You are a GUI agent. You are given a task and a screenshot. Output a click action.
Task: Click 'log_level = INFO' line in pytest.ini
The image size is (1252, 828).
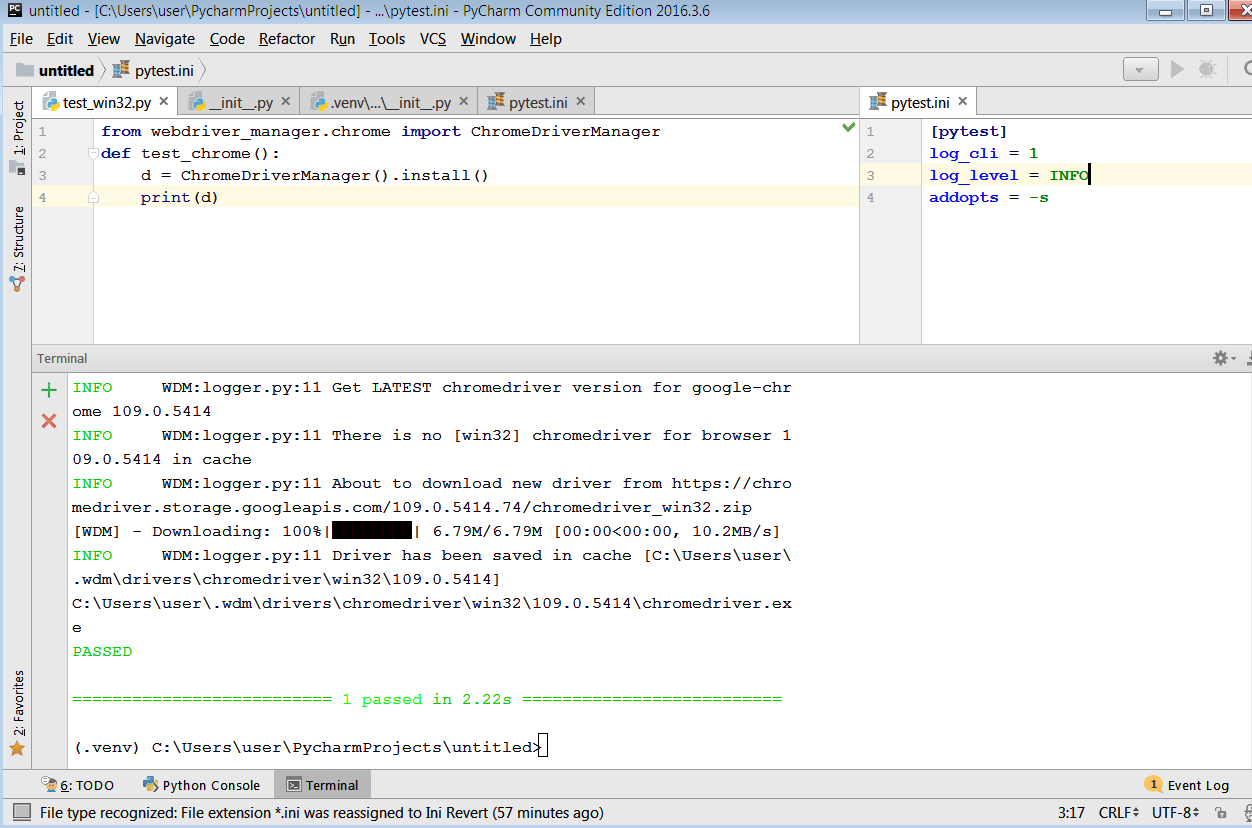1009,175
